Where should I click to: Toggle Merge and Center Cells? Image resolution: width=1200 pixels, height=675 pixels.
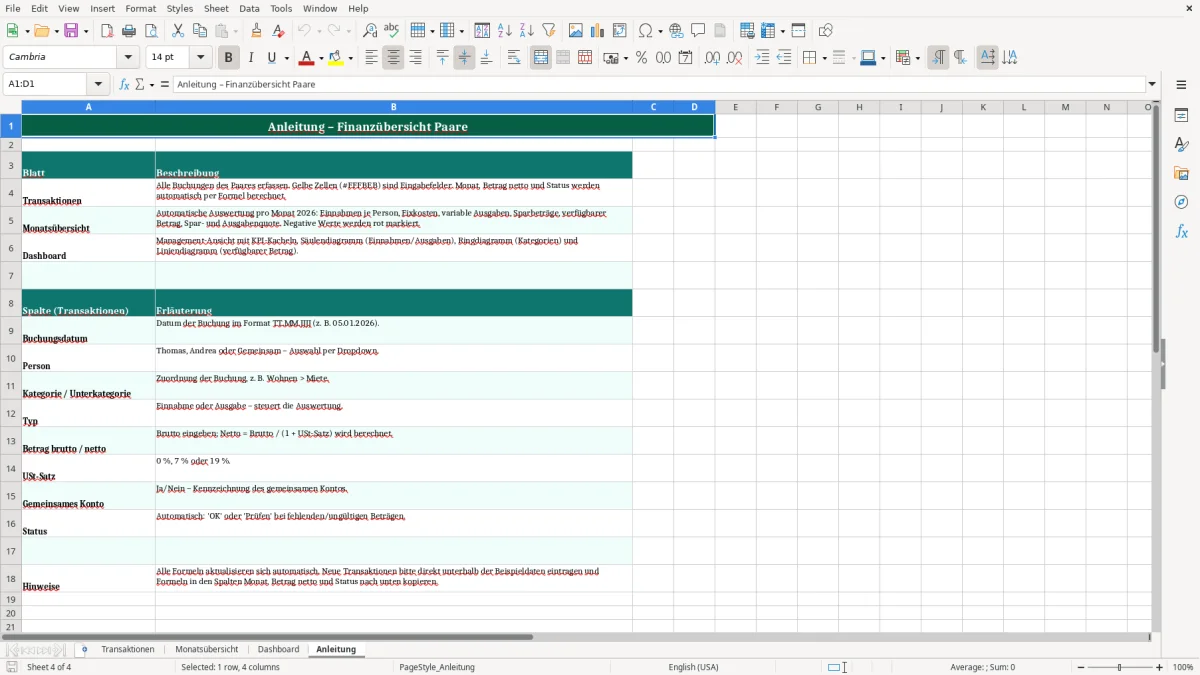point(541,58)
